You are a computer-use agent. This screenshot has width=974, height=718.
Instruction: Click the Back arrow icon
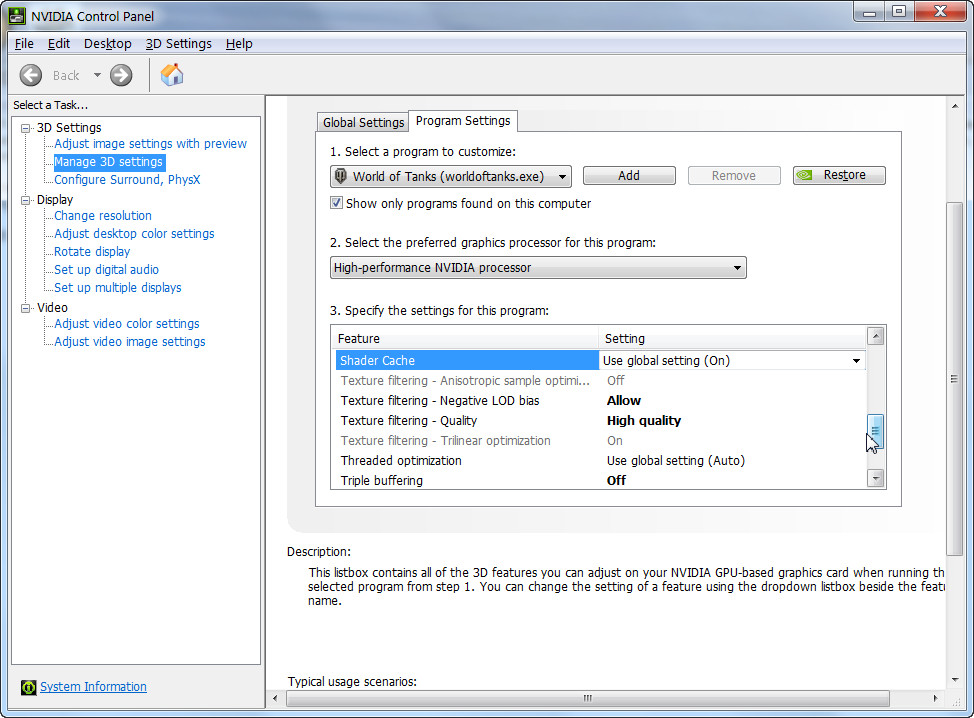[30, 75]
